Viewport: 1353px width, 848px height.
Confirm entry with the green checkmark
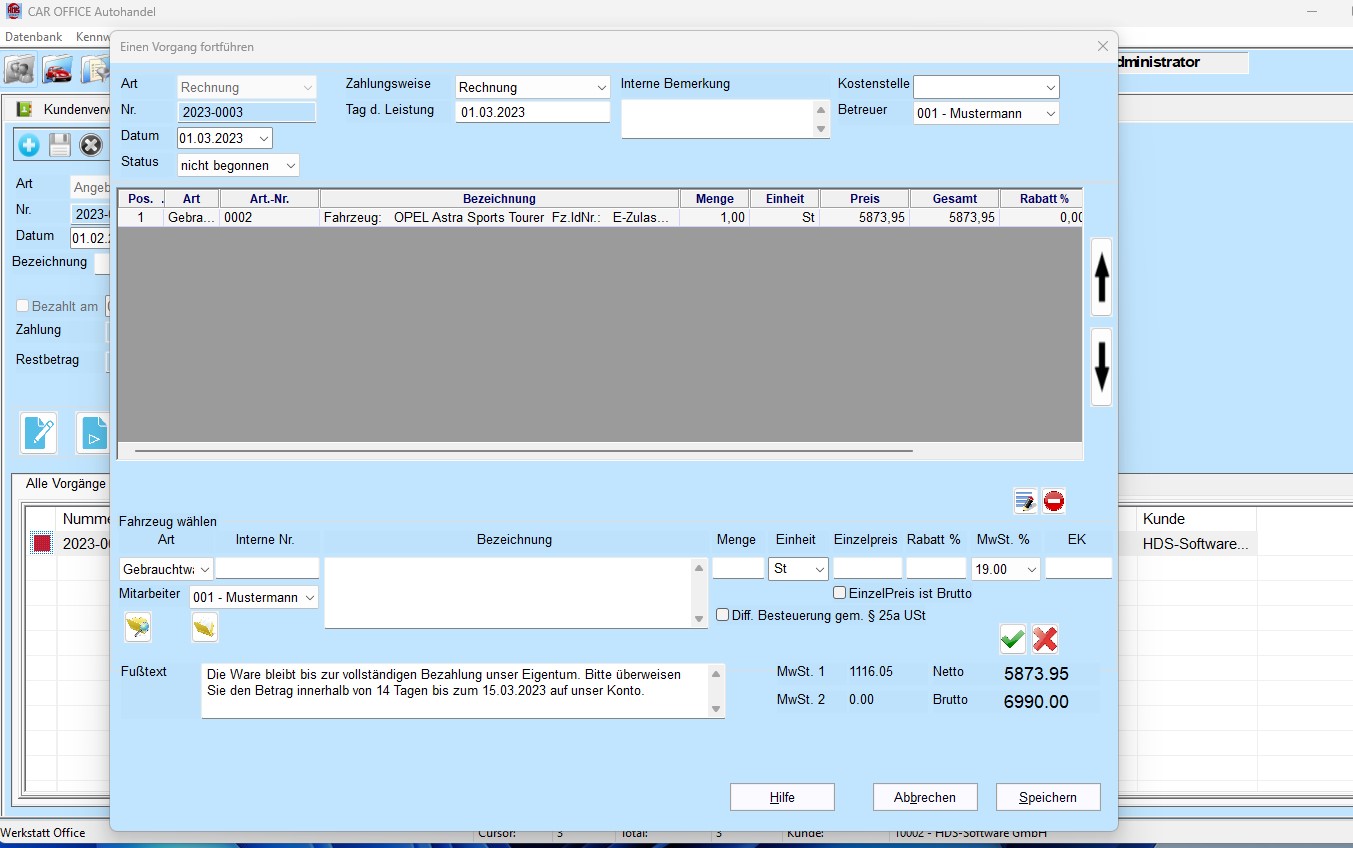point(1013,639)
